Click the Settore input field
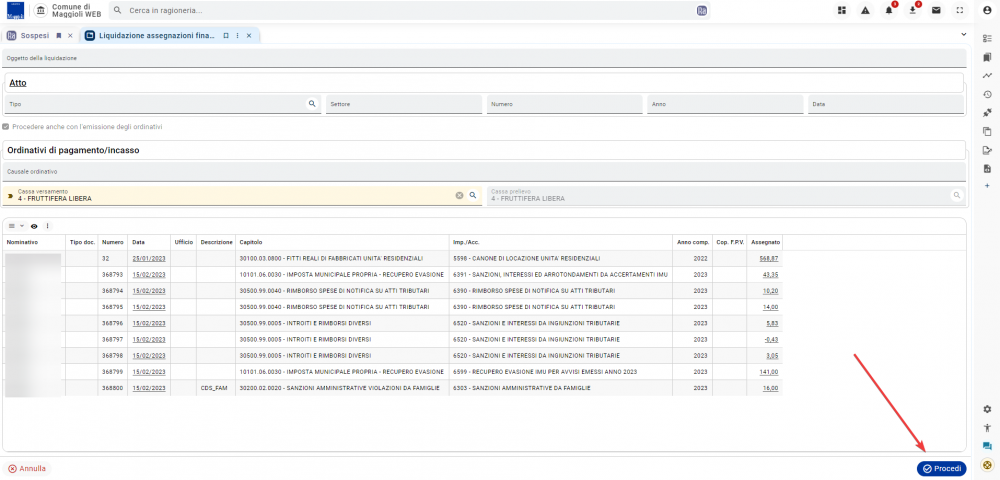This screenshot has height=480, width=1000. click(404, 104)
